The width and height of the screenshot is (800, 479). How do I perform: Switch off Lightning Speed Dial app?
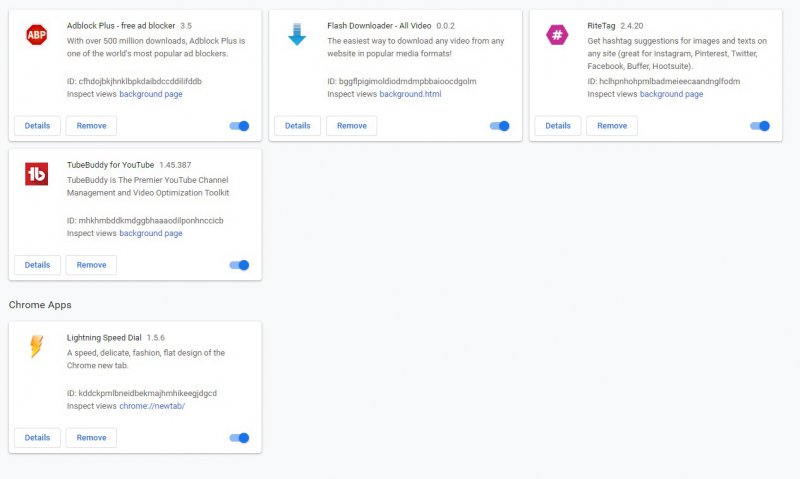coord(240,438)
